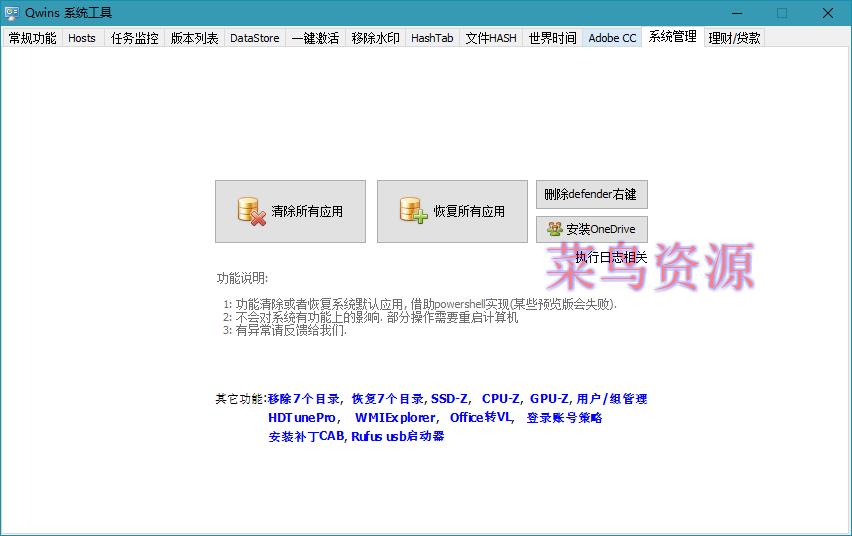The height and width of the screenshot is (536, 852).
Task: Click the 其它功能 label
Action: point(240,399)
